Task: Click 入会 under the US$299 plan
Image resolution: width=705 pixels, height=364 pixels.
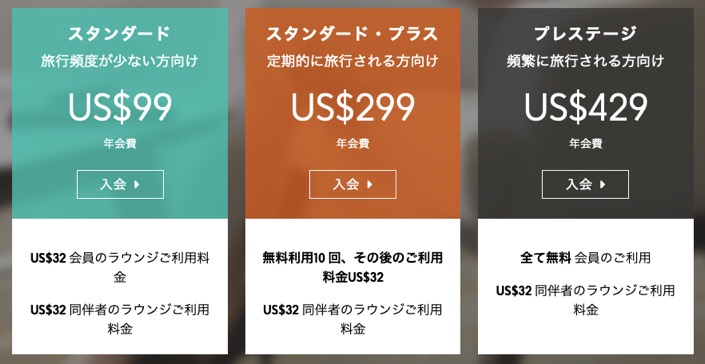Action: [x=352, y=184]
